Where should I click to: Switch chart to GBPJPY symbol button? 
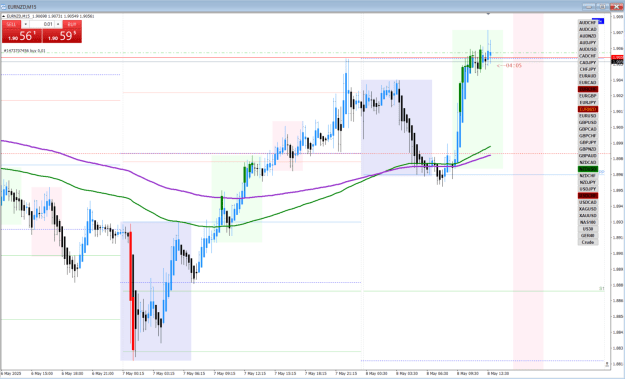(x=588, y=142)
